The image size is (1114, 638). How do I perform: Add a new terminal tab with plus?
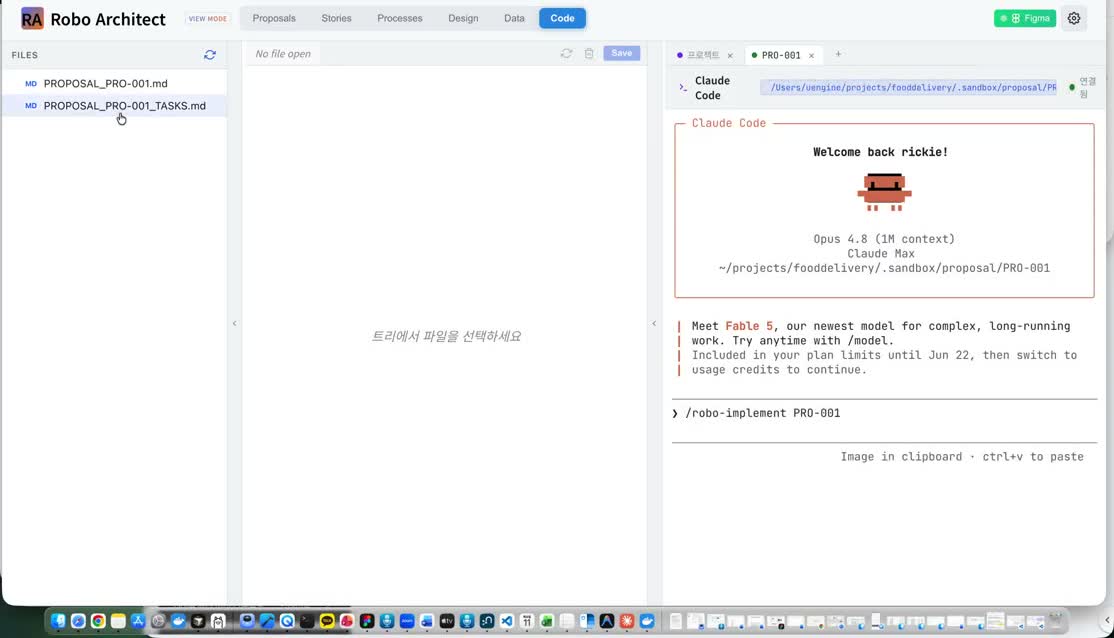coord(838,55)
